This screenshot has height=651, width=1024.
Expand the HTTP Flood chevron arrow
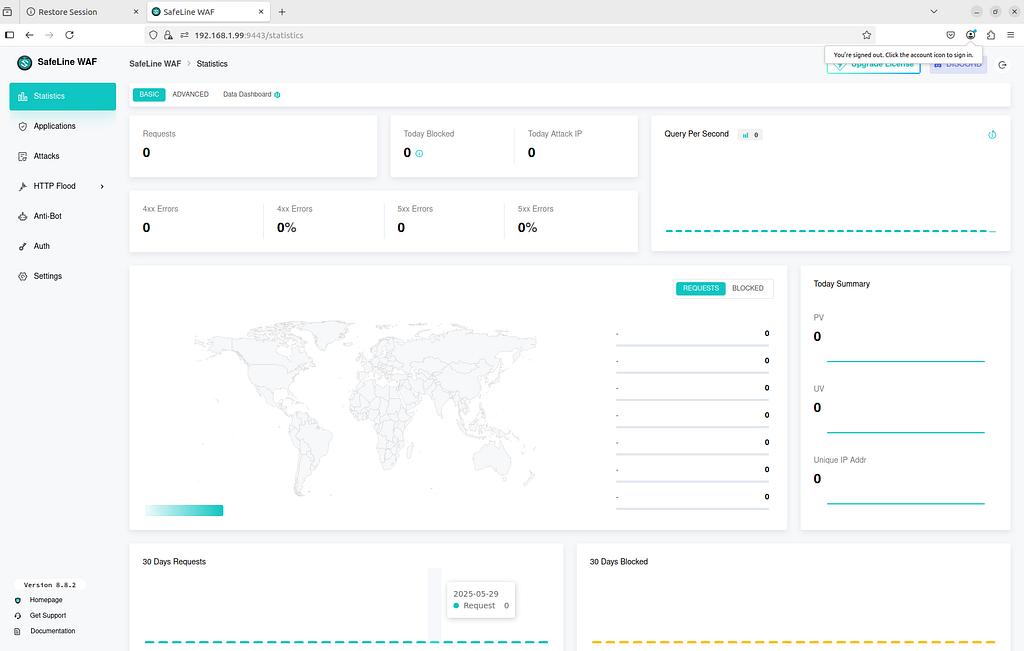pyautogui.click(x=102, y=187)
